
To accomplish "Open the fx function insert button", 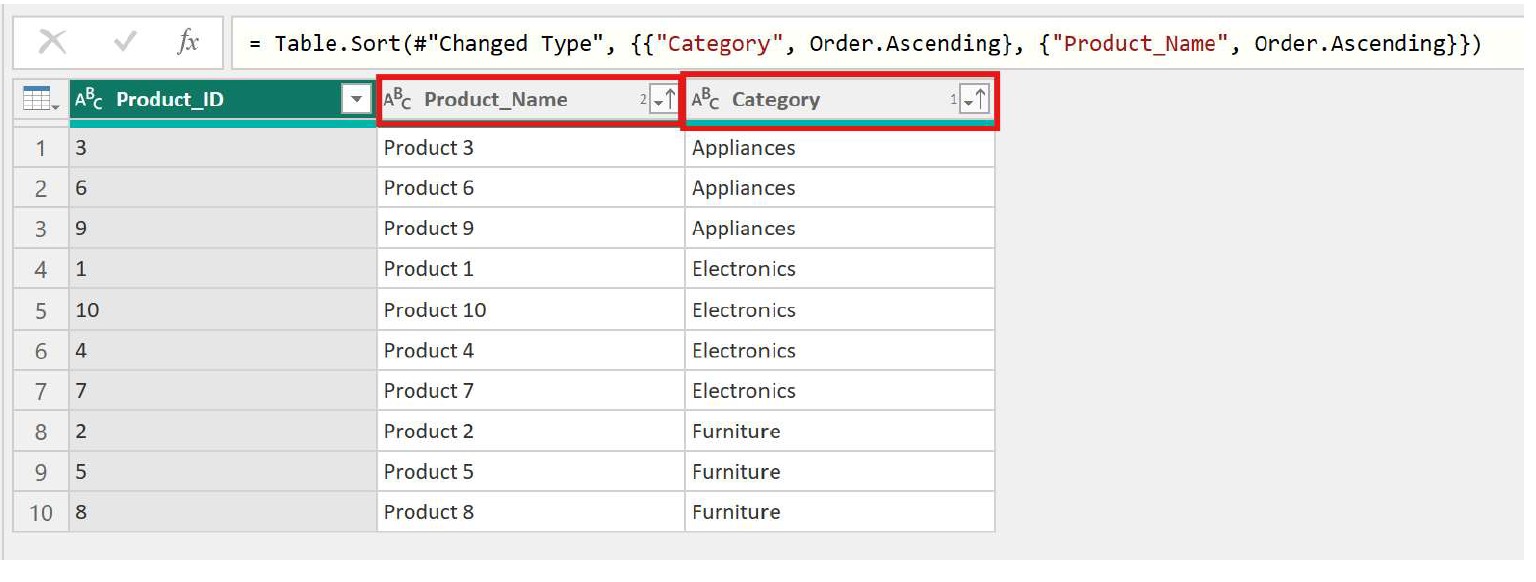I will [187, 42].
